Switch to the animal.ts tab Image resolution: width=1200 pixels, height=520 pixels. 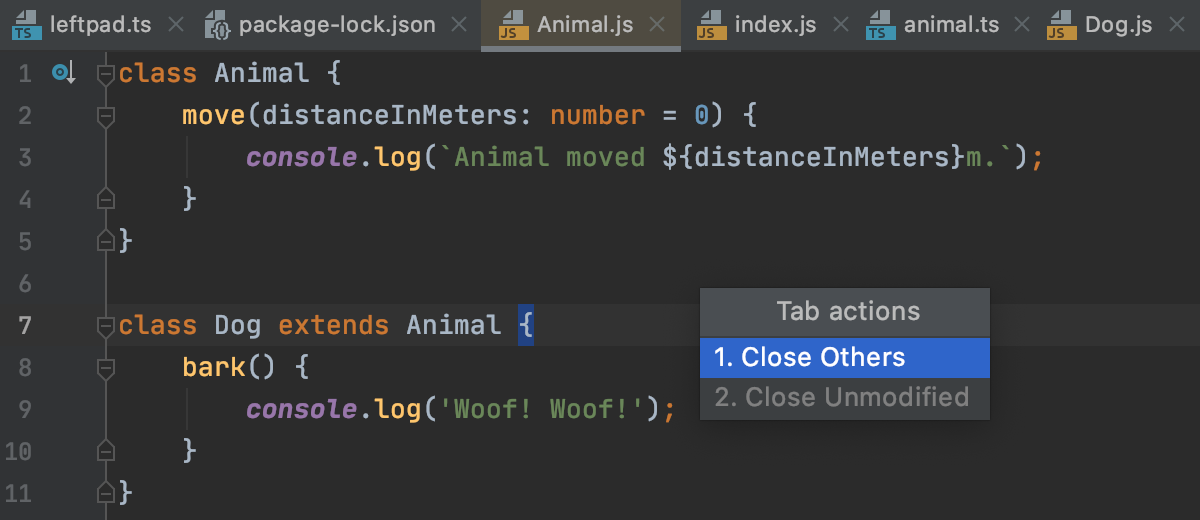tap(950, 25)
